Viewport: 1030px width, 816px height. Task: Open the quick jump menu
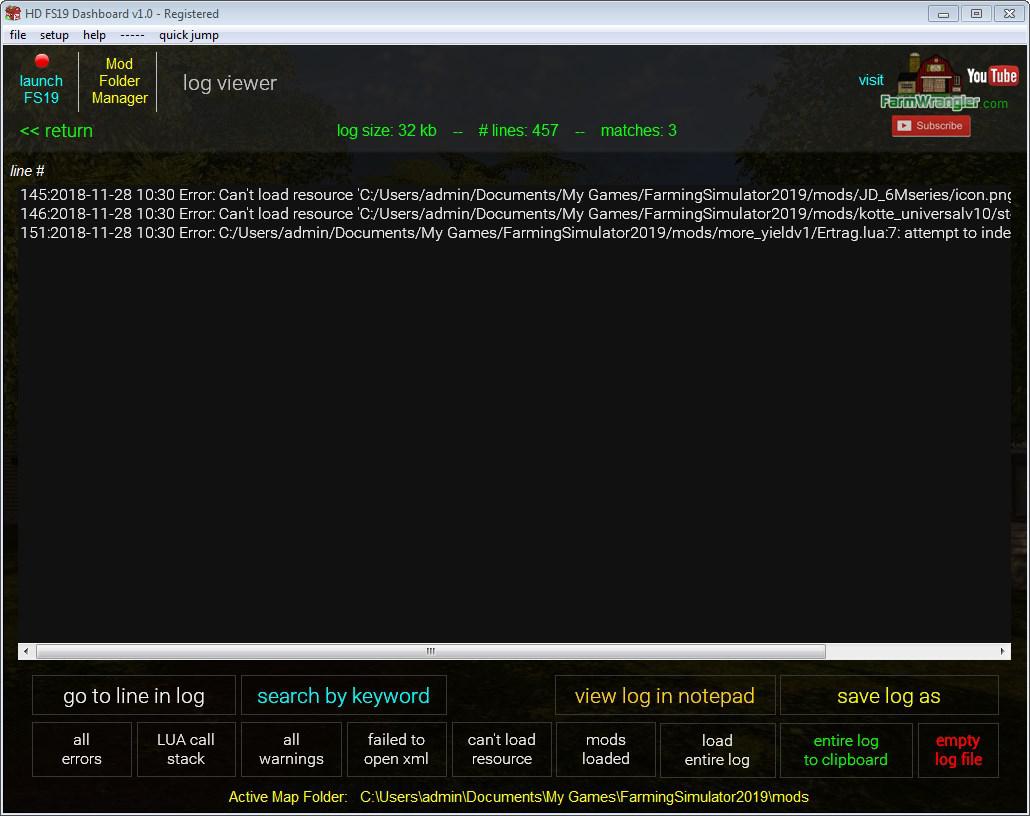click(x=188, y=35)
